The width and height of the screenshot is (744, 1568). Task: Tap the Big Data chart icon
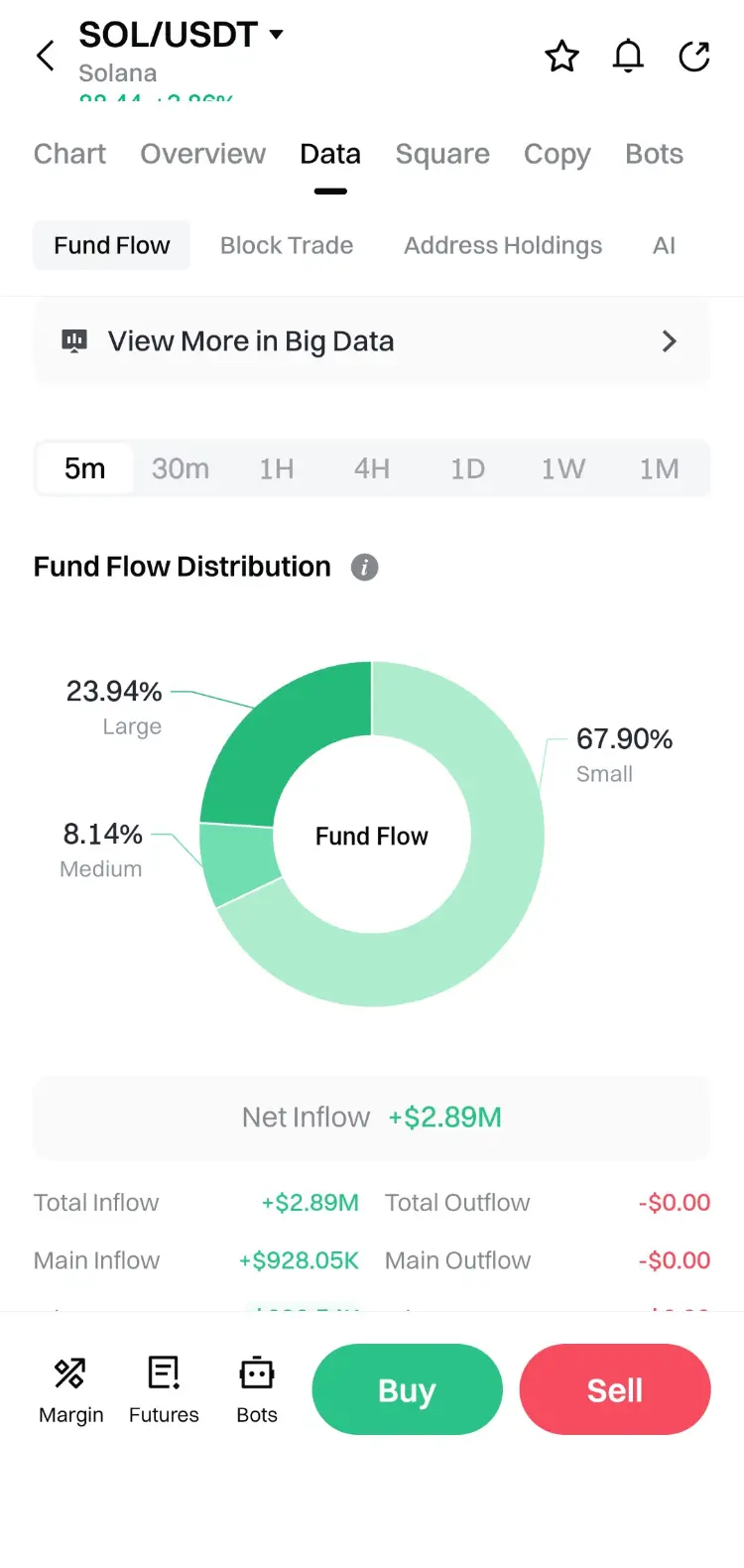point(74,341)
